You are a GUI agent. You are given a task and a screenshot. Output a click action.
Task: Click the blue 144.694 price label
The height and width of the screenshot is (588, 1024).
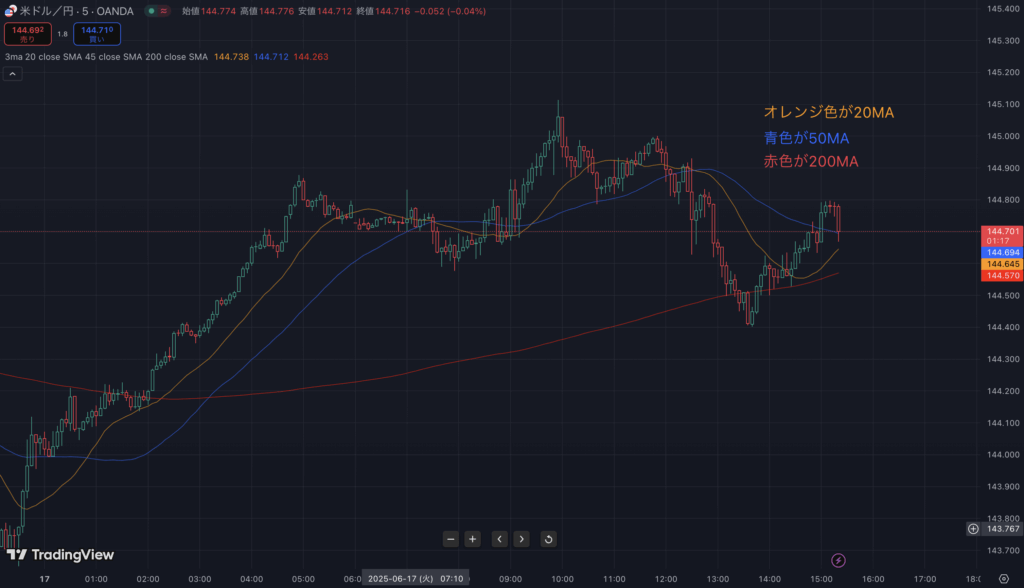pyautogui.click(x=1003, y=253)
